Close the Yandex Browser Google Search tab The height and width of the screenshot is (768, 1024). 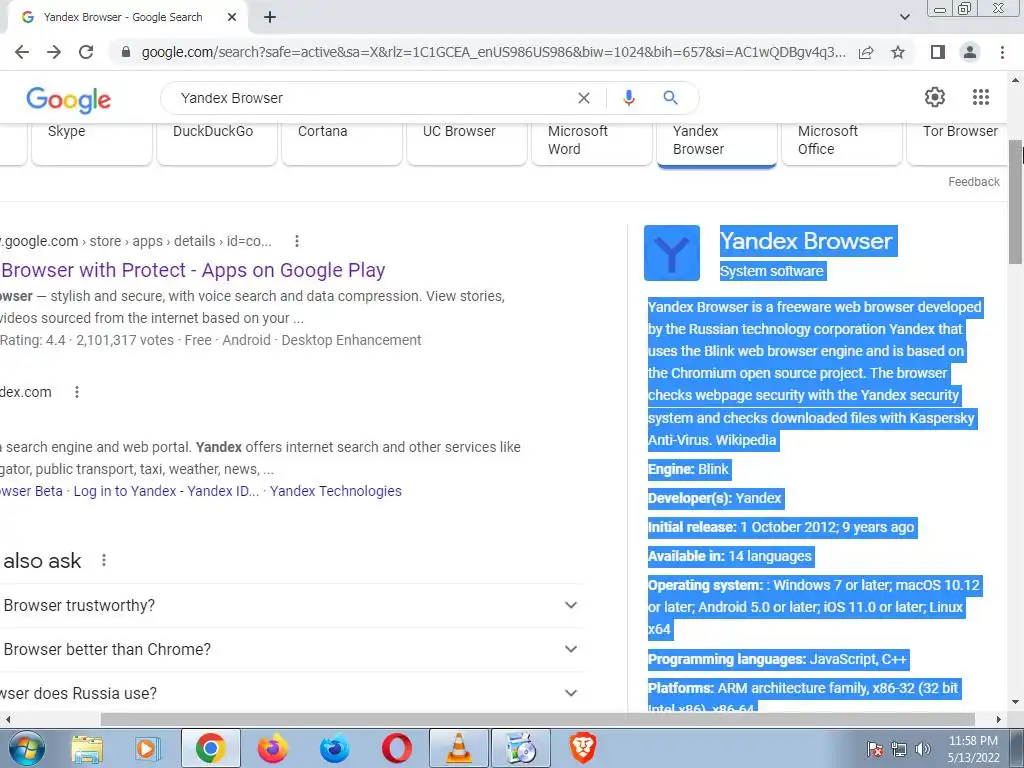[232, 17]
